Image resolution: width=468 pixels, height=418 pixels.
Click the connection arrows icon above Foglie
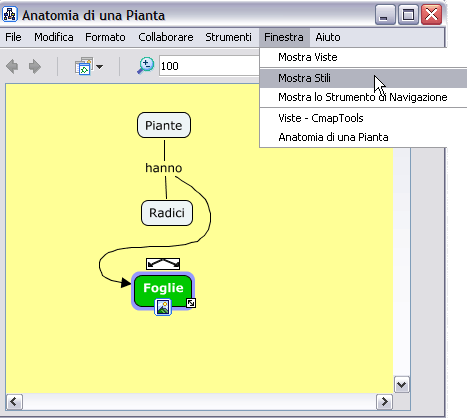click(163, 264)
